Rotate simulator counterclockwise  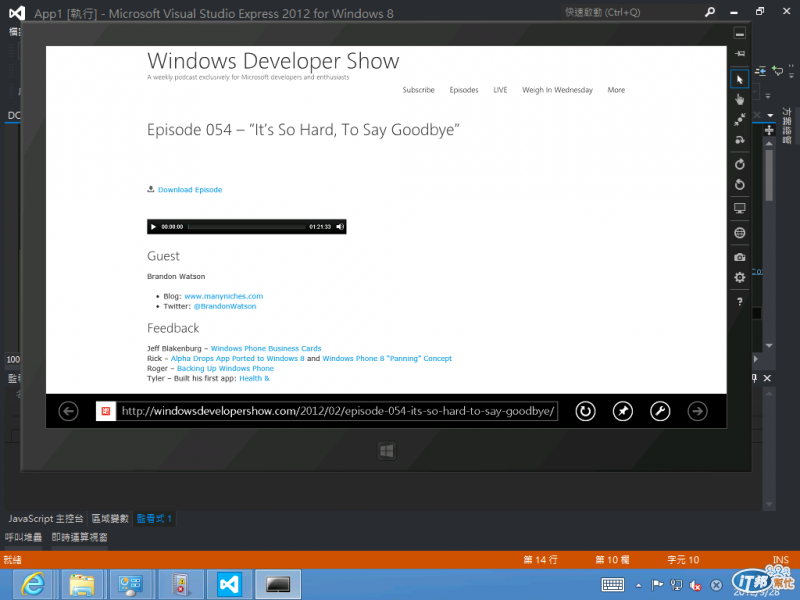tap(739, 184)
